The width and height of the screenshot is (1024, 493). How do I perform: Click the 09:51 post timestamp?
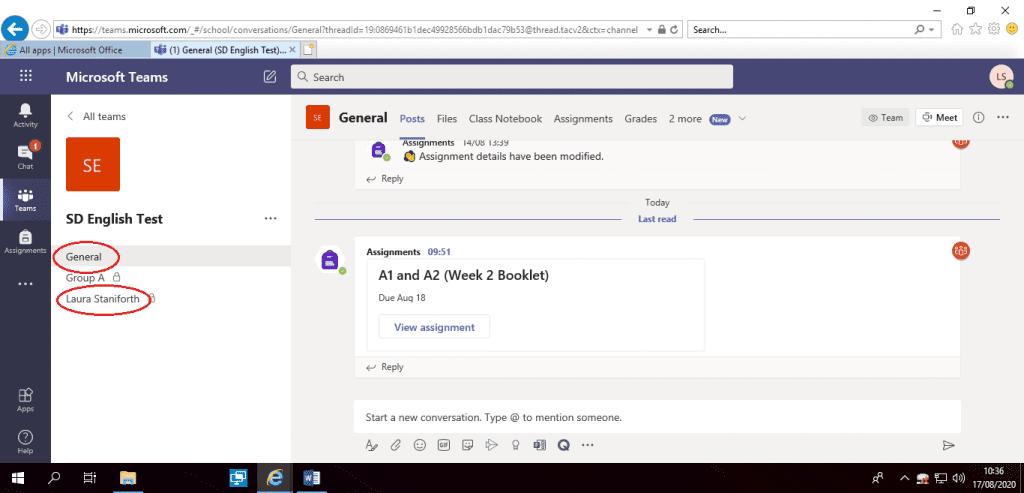[x=439, y=251]
